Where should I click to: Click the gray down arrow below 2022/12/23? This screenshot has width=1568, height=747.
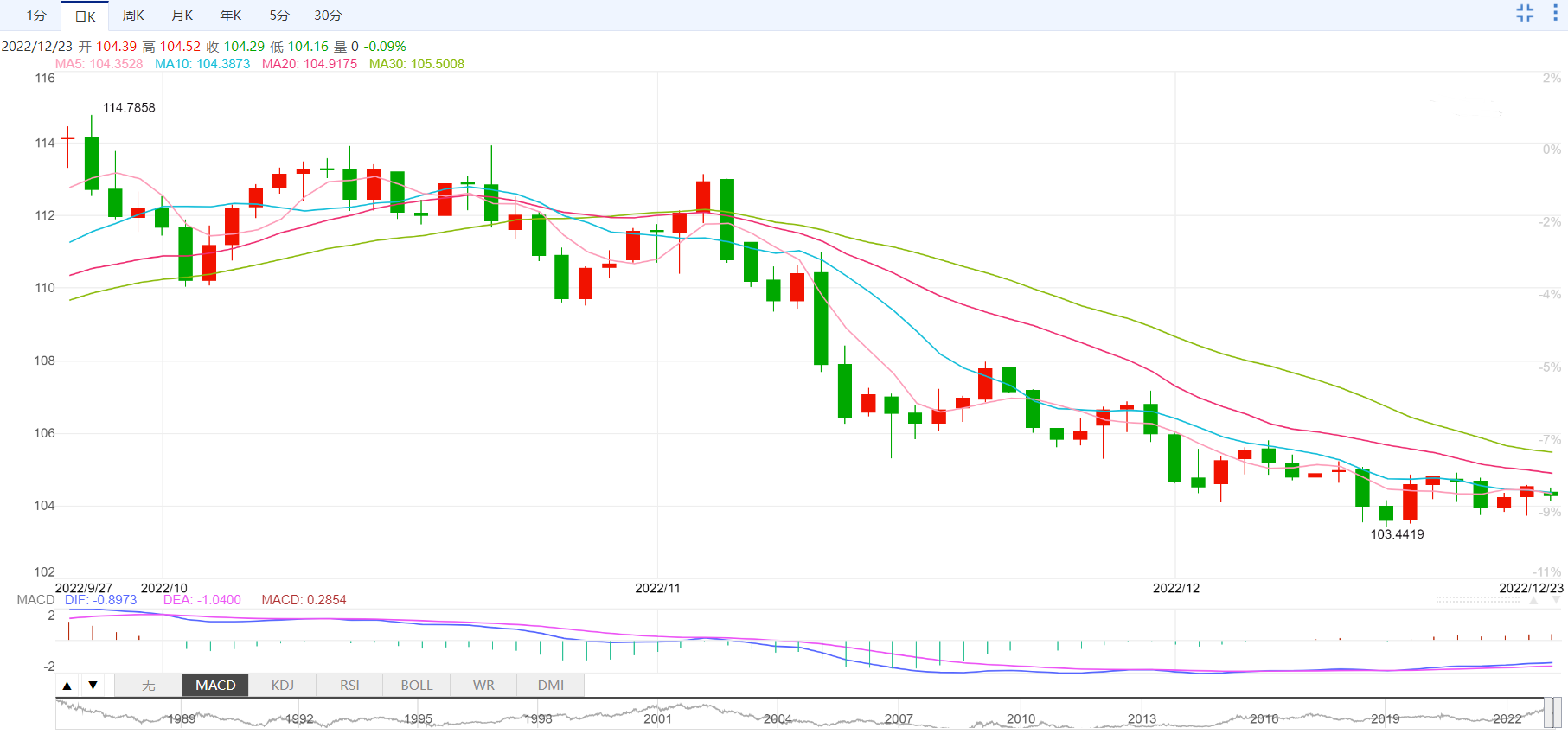pos(1556,600)
